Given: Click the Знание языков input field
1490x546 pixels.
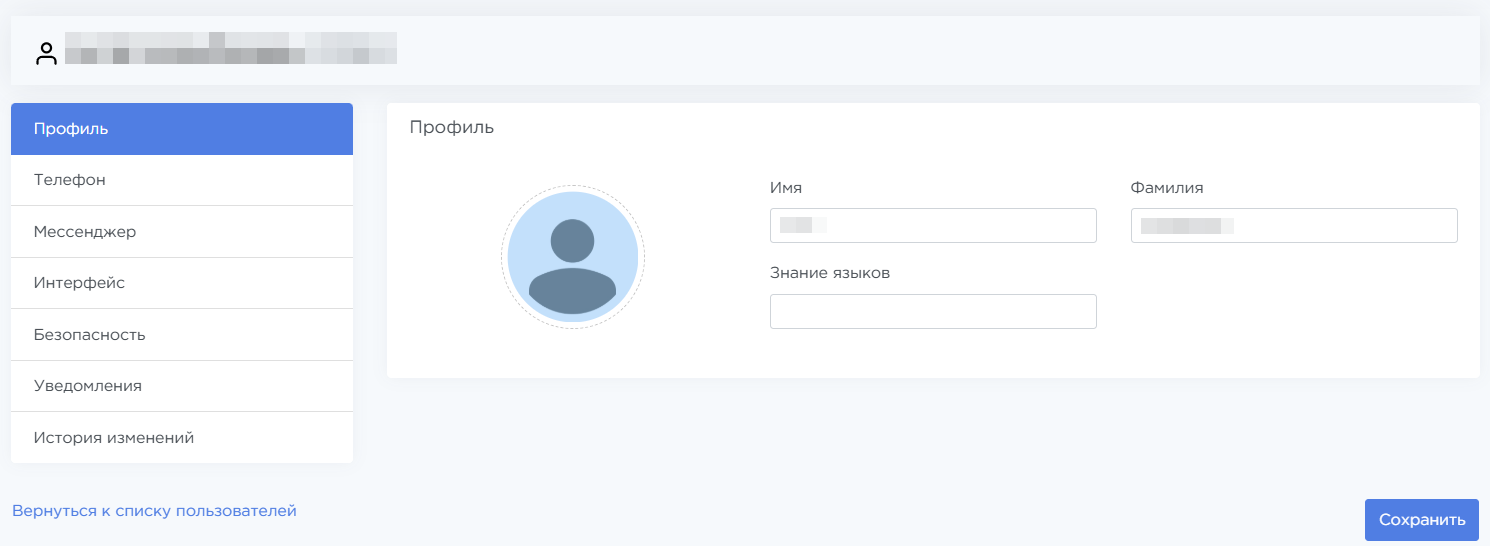Looking at the screenshot, I should [932, 312].
